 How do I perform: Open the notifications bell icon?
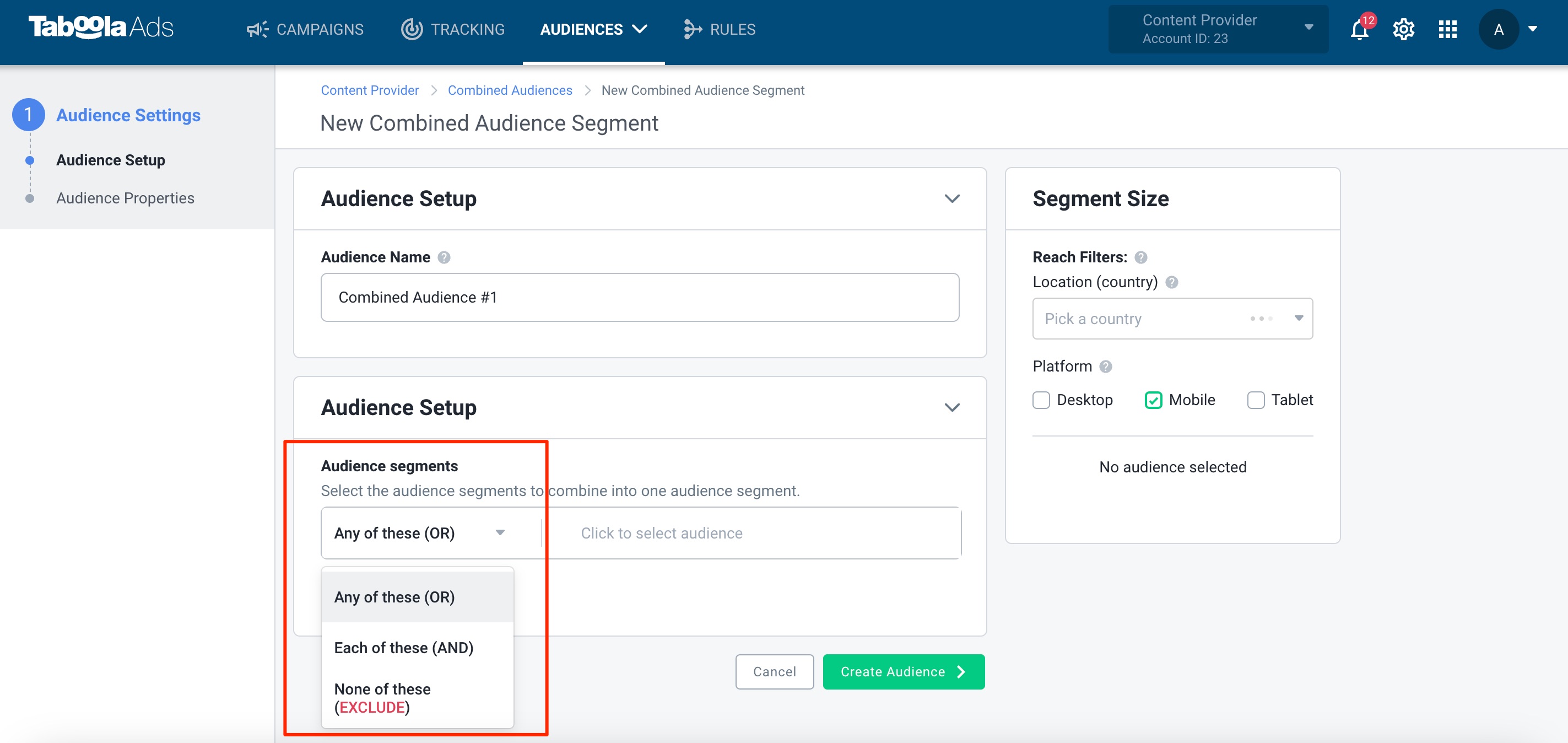1359,29
